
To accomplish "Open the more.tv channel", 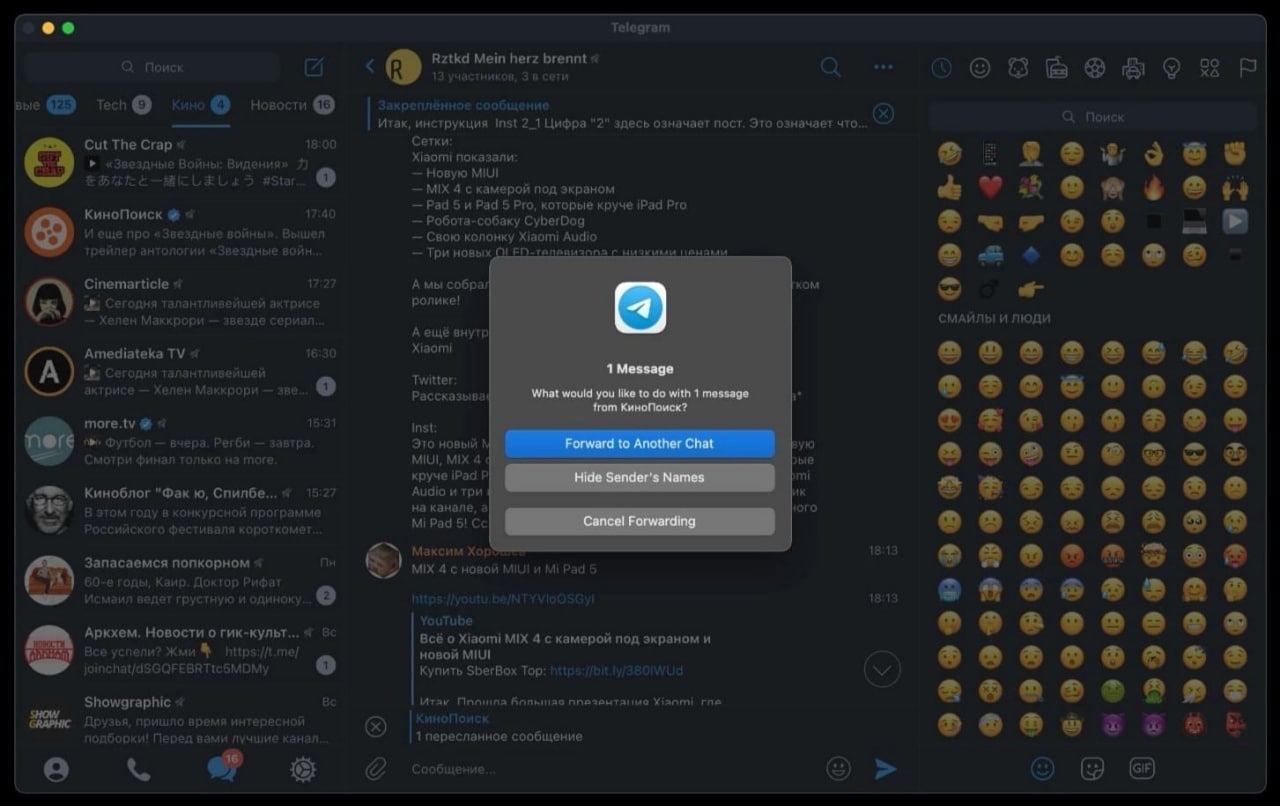I will 179,441.
